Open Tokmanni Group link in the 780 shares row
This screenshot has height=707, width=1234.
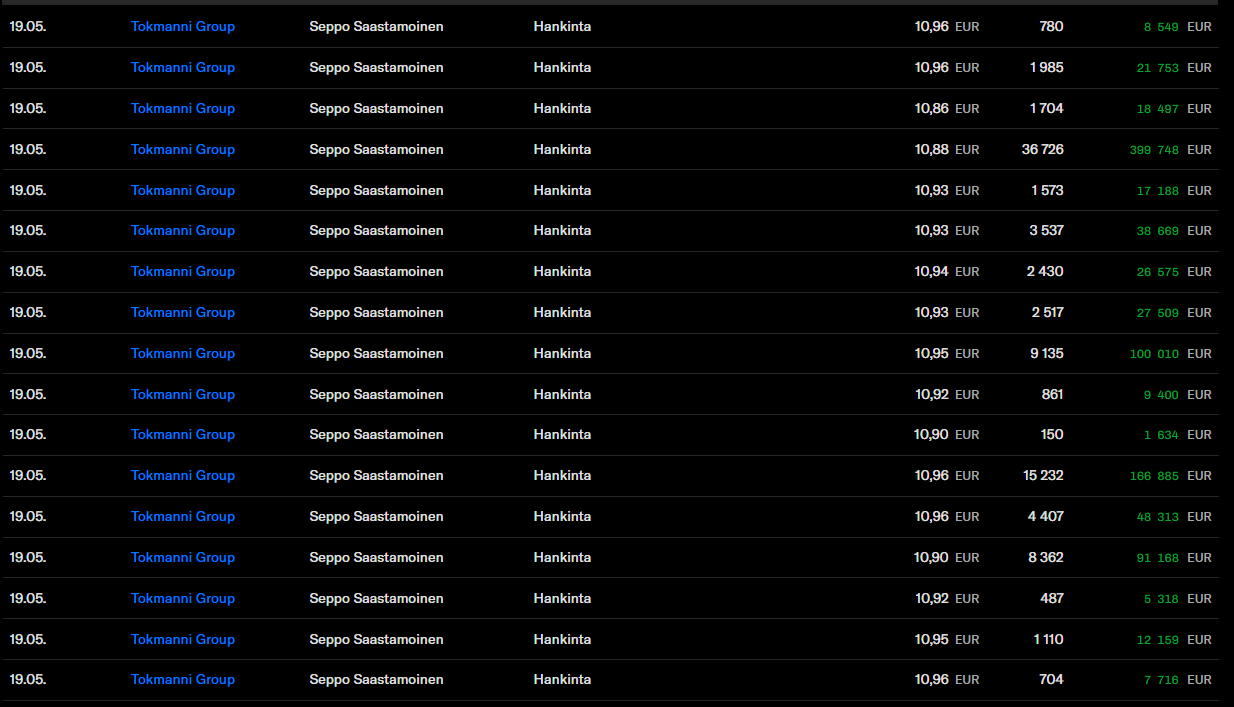[183, 27]
